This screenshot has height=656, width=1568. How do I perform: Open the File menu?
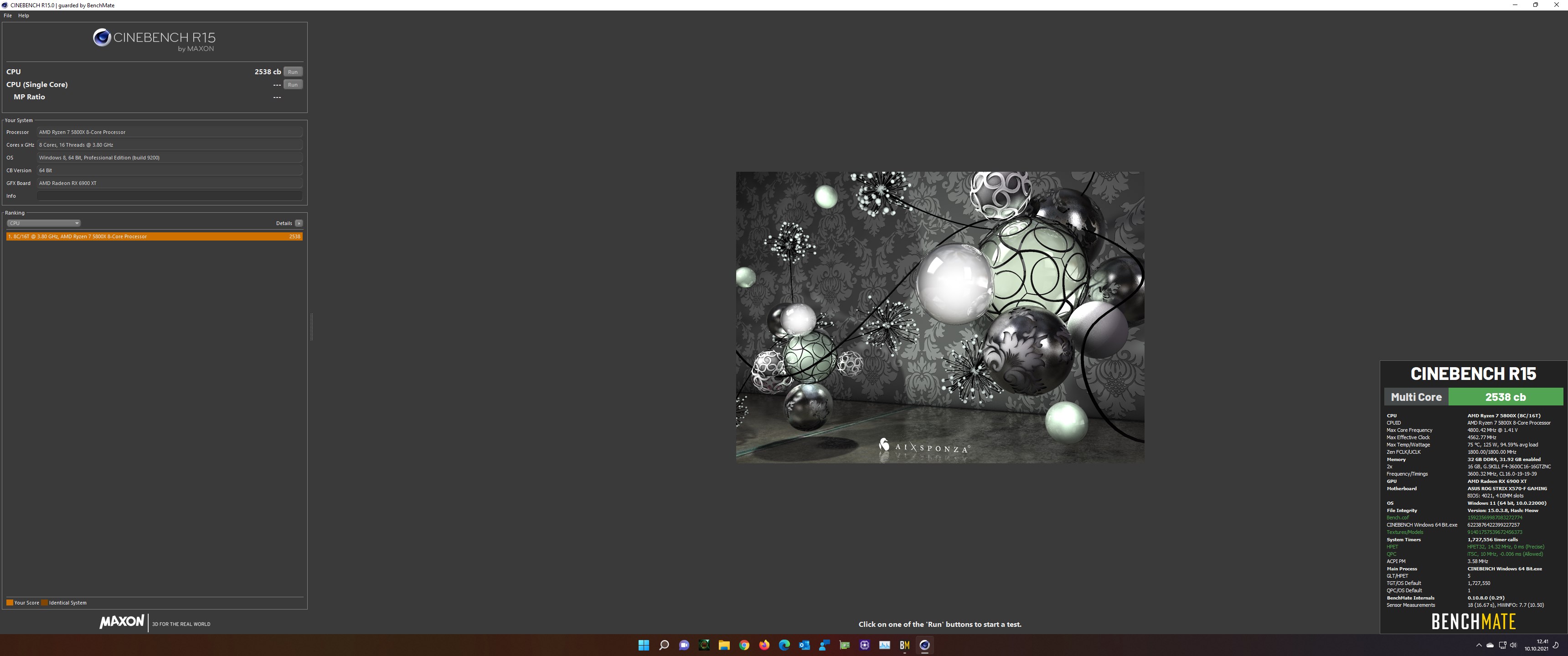[8, 16]
